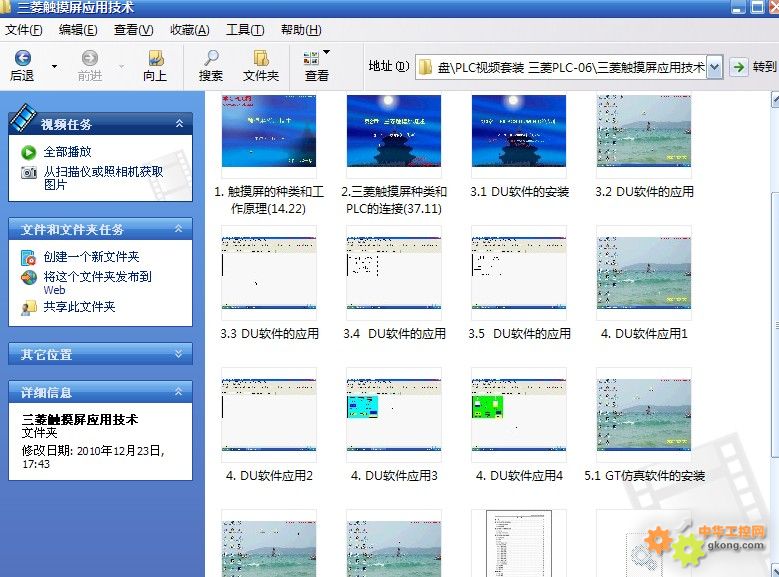
Task: Click file name text 5.1 GT仿真软件的安装
Action: click(645, 476)
